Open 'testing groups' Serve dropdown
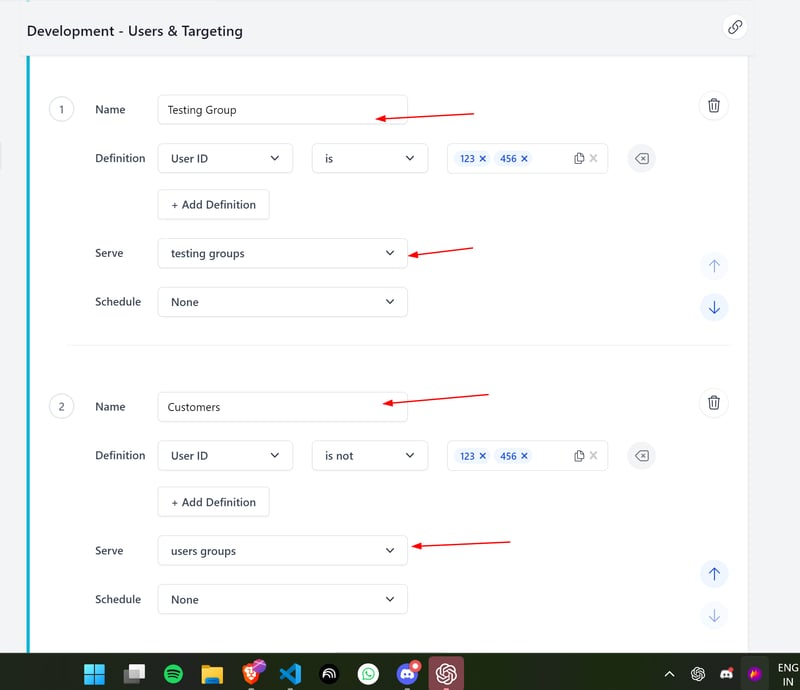The width and height of the screenshot is (800, 690). [x=282, y=253]
